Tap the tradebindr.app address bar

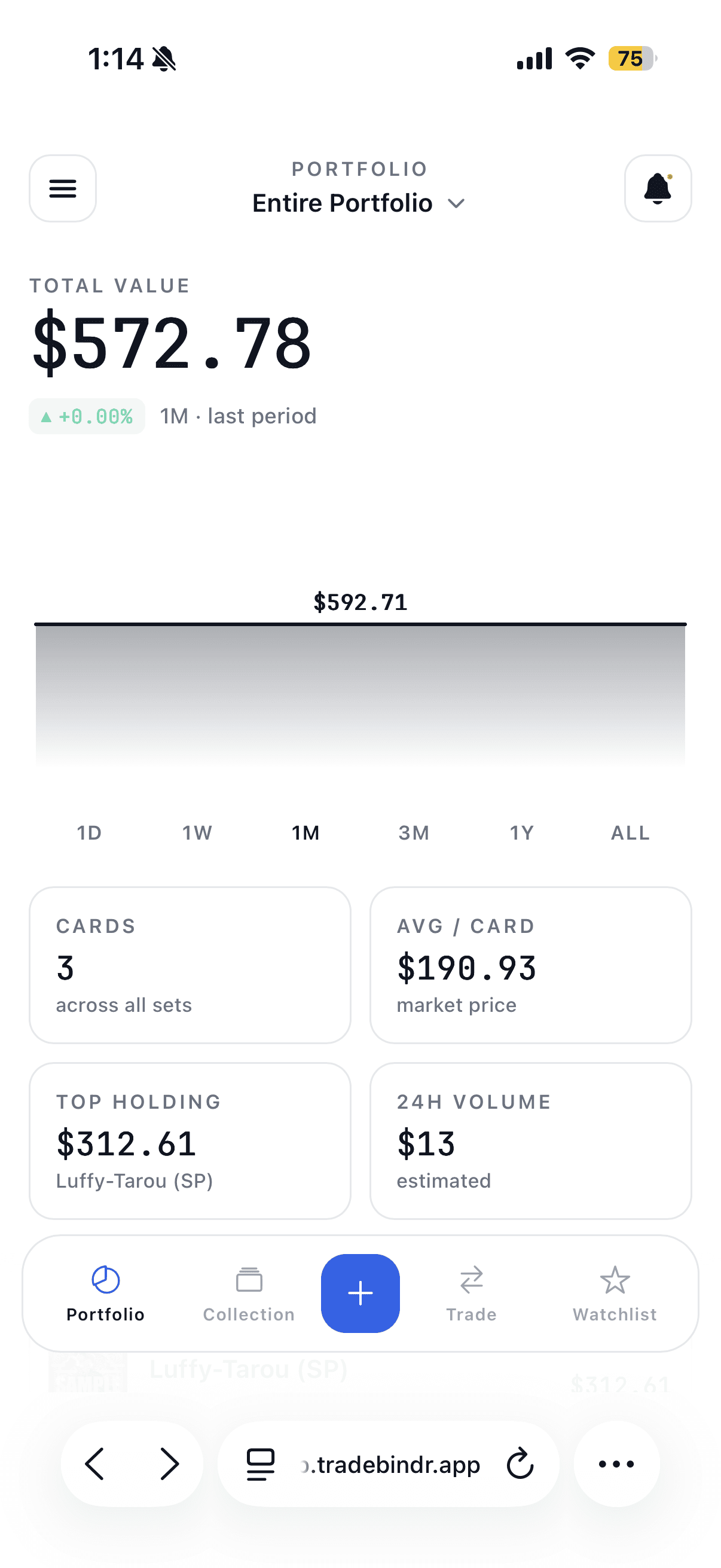point(388,1464)
